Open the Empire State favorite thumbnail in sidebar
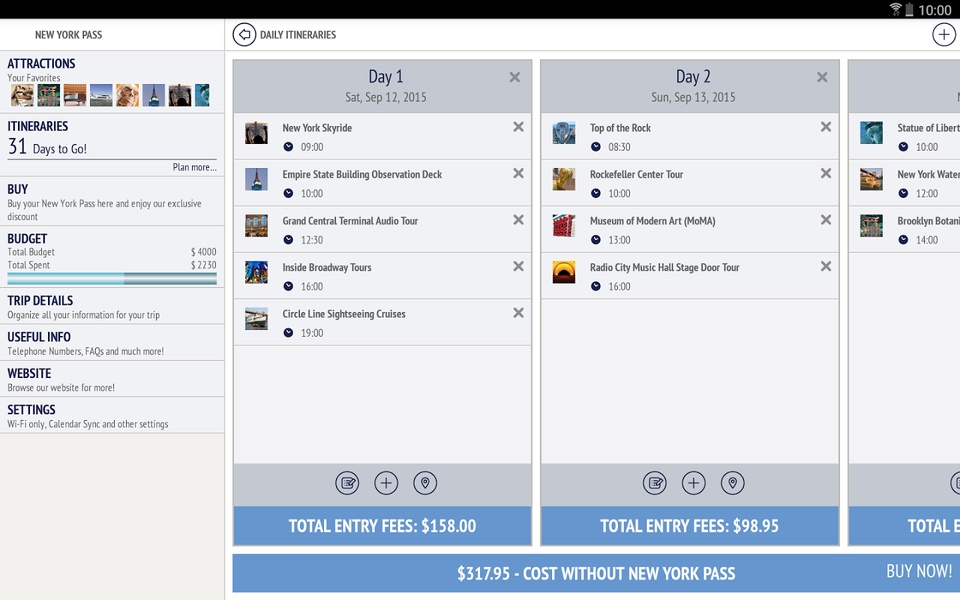960x600 pixels. coord(154,96)
